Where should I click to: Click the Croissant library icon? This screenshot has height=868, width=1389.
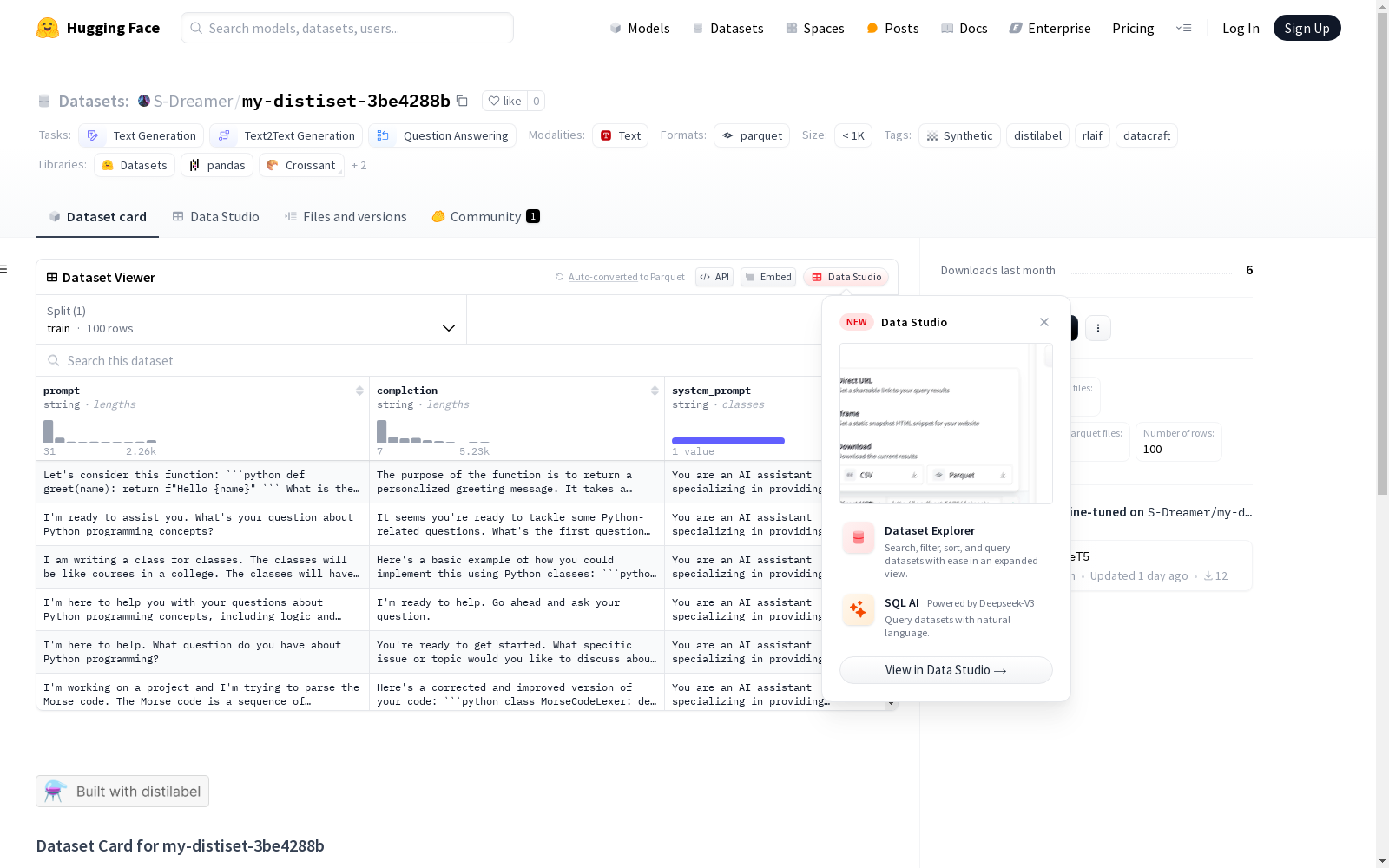(273, 165)
